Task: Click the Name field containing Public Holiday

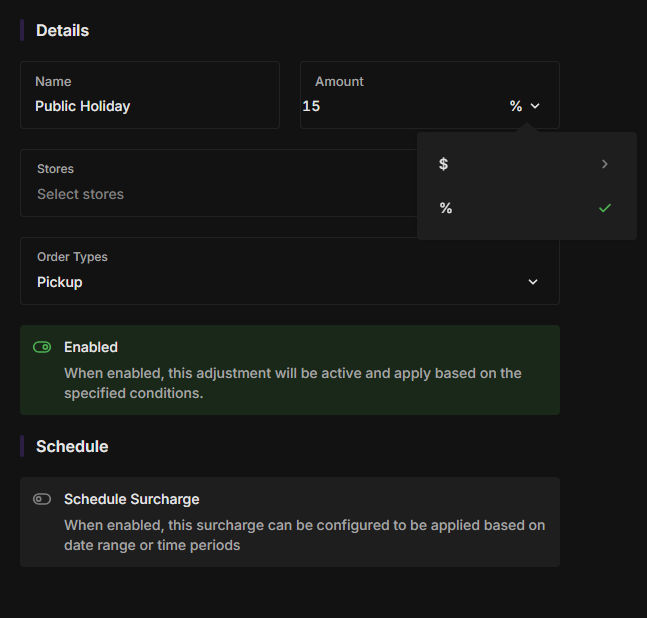Action: (150, 106)
